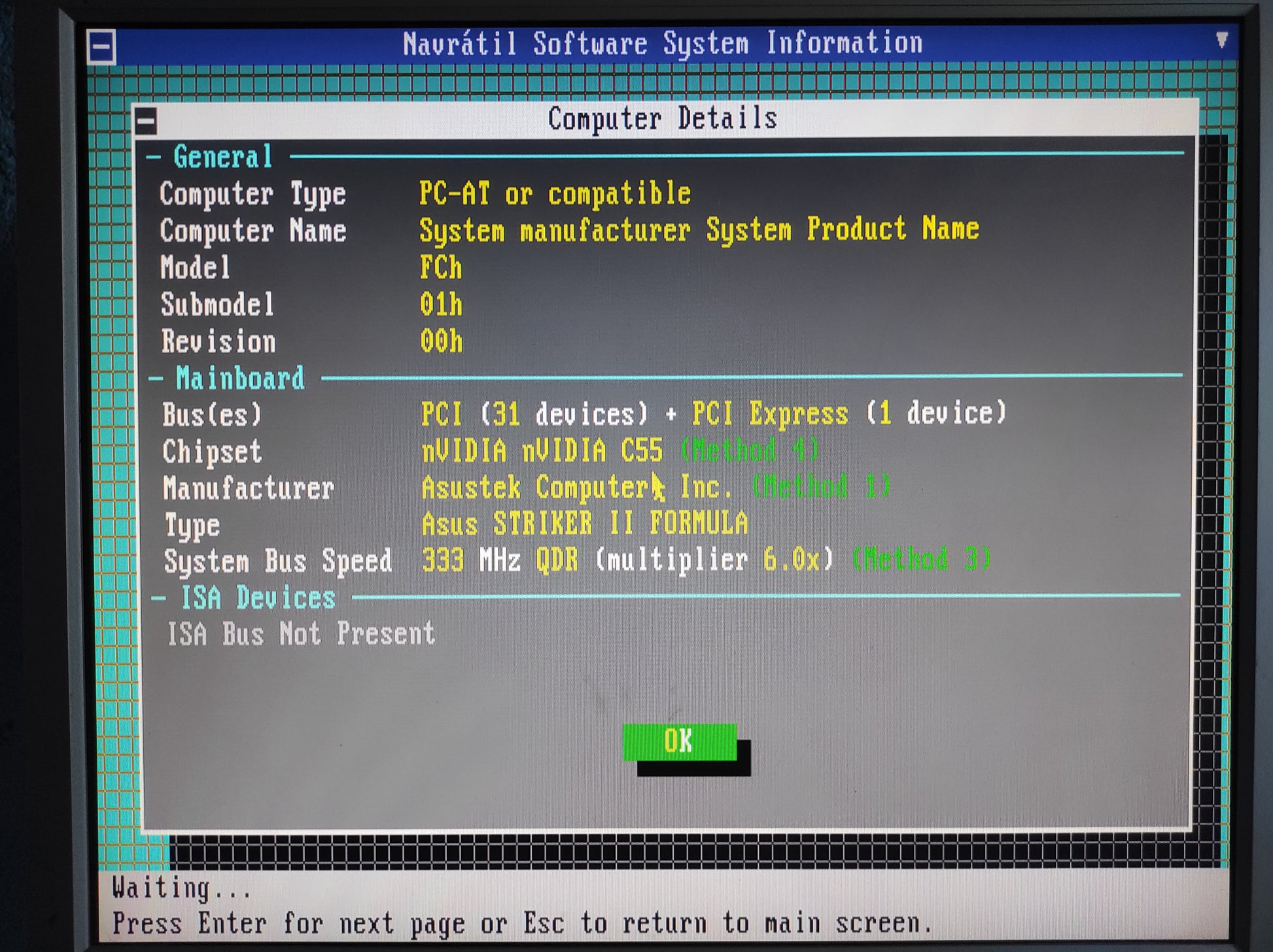1273x952 pixels.
Task: Click the 333 MHz QDR bus speed
Action: coord(500,560)
